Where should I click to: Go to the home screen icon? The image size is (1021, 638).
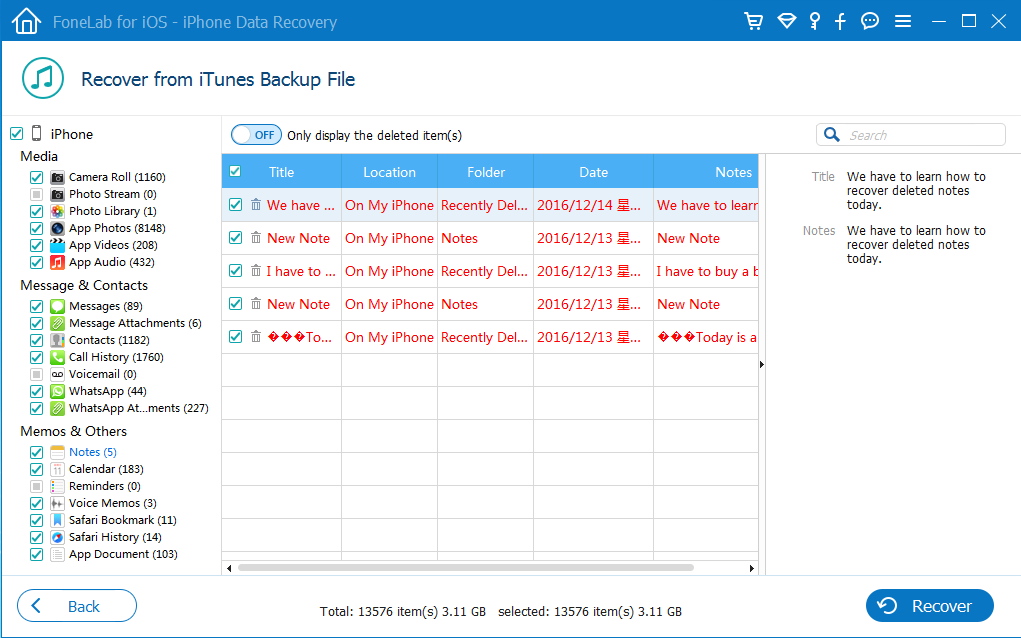(x=26, y=21)
